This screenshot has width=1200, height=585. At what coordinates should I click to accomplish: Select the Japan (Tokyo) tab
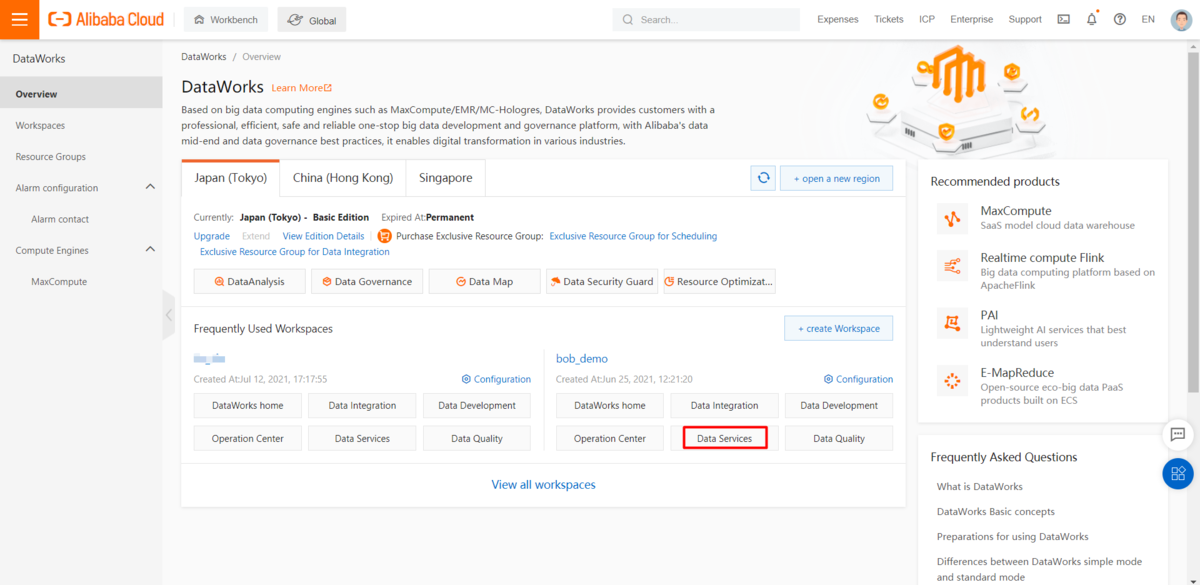(230, 178)
